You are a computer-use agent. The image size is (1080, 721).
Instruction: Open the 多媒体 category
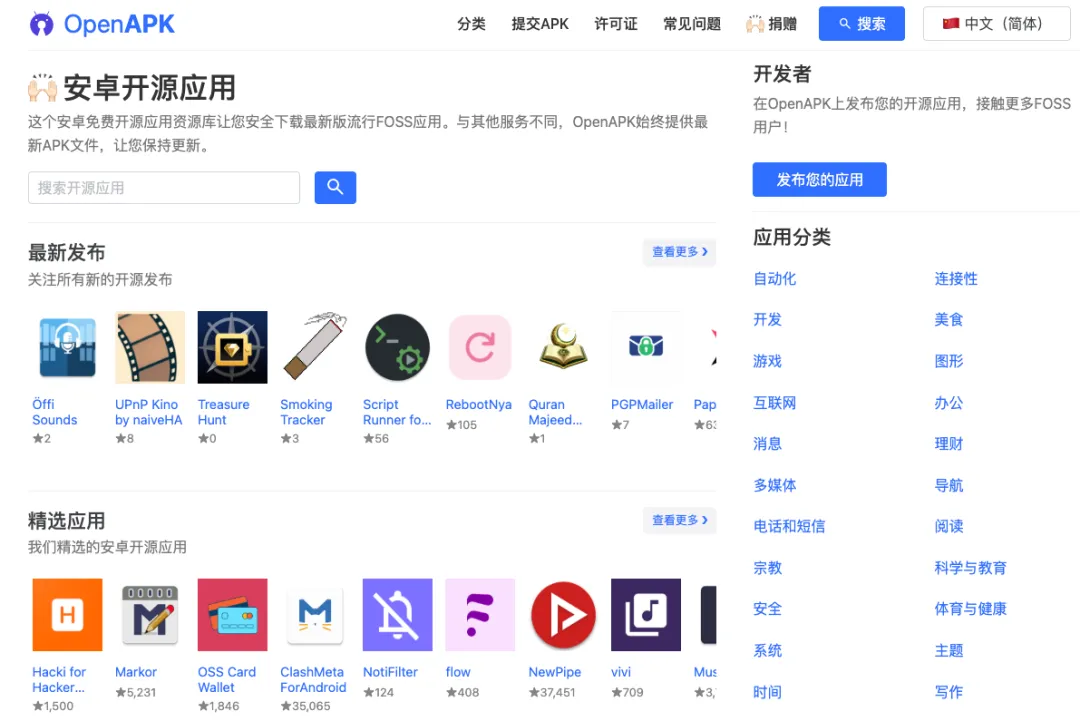(x=774, y=485)
